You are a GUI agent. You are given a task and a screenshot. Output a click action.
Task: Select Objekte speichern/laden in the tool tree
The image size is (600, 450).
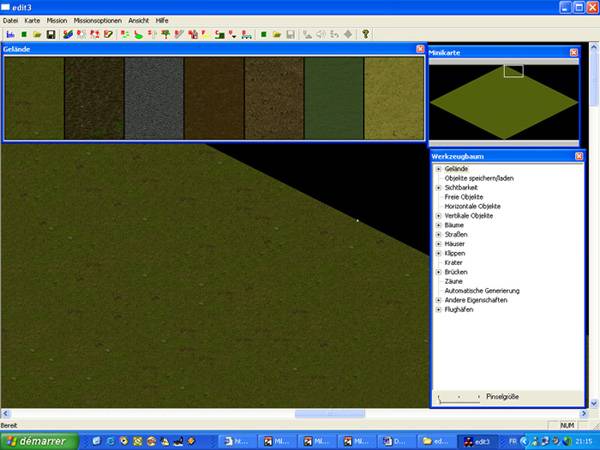coord(478,178)
